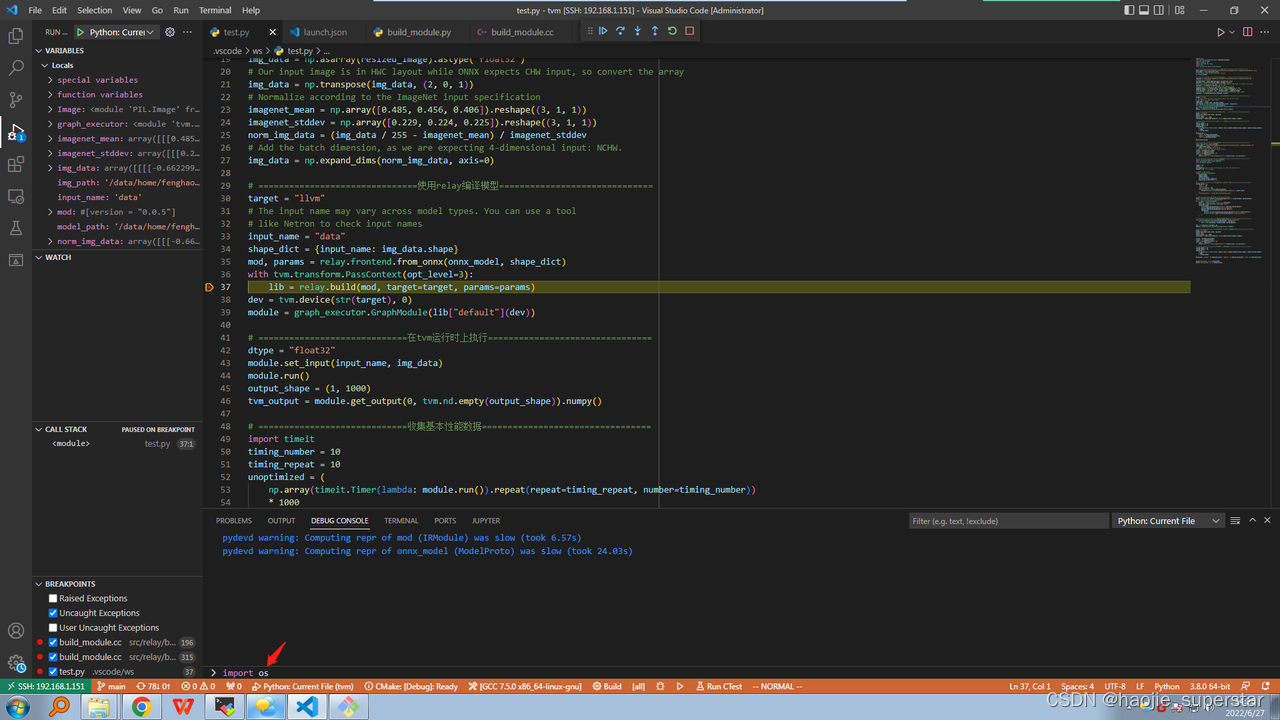The image size is (1280, 720).
Task: Click the notifications bell in status bar
Action: pyautogui.click(x=1267, y=687)
